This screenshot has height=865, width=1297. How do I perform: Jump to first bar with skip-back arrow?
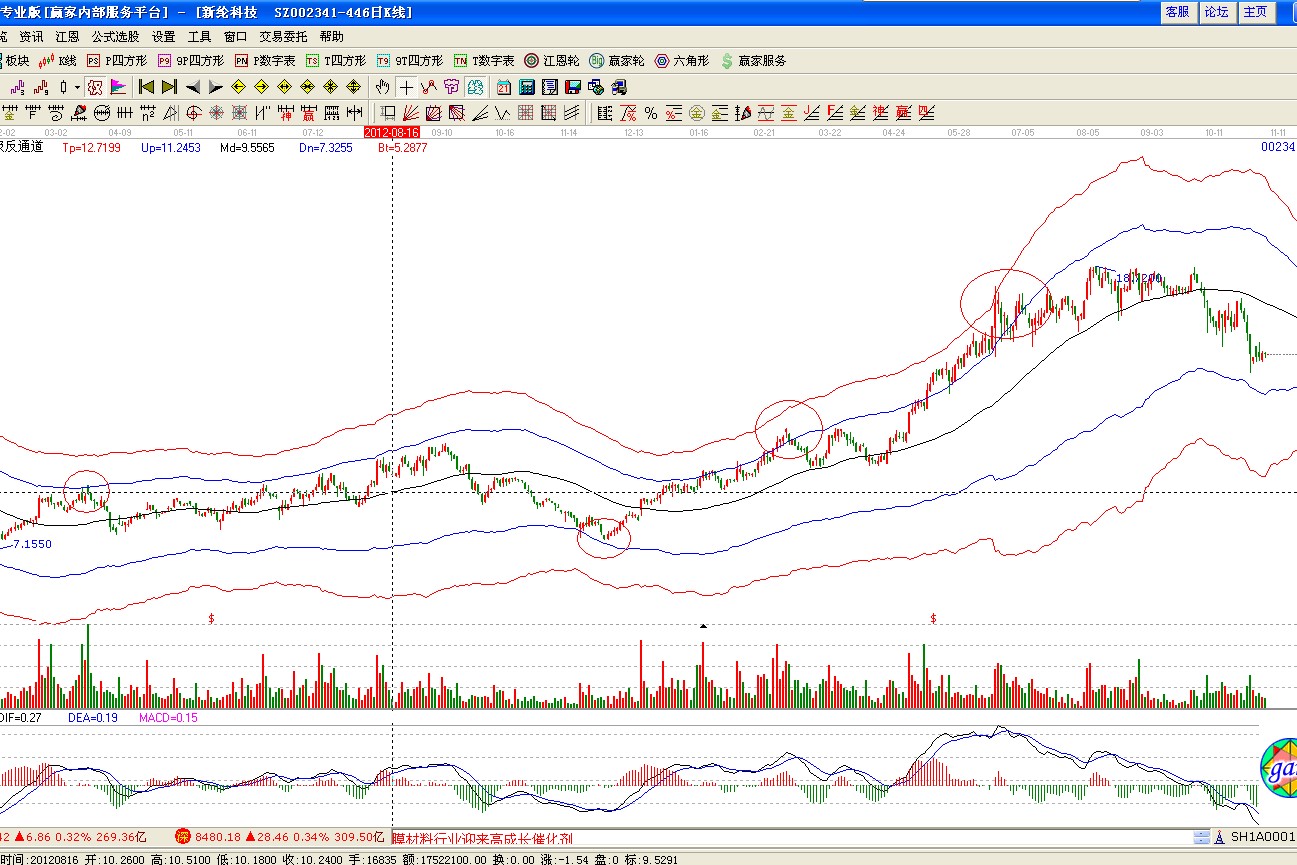(146, 87)
